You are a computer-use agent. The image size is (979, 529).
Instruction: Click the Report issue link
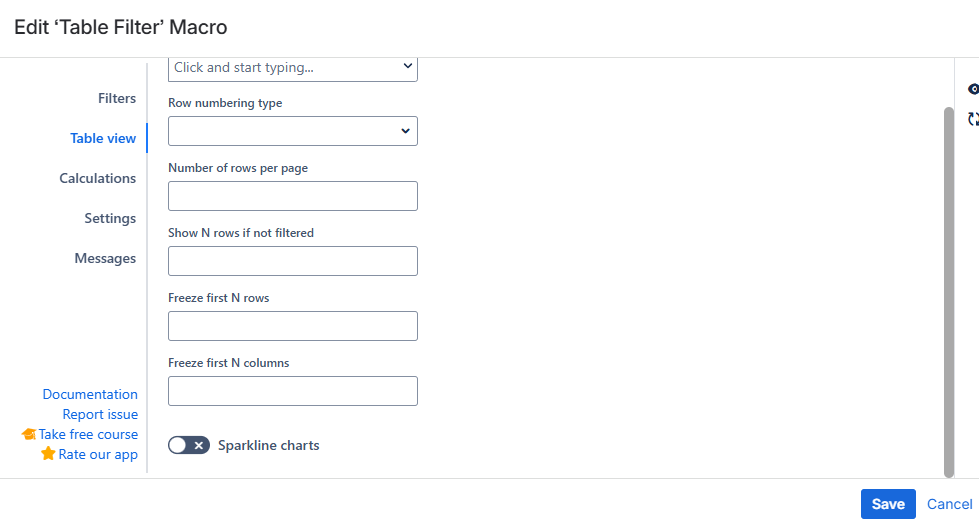[100, 414]
